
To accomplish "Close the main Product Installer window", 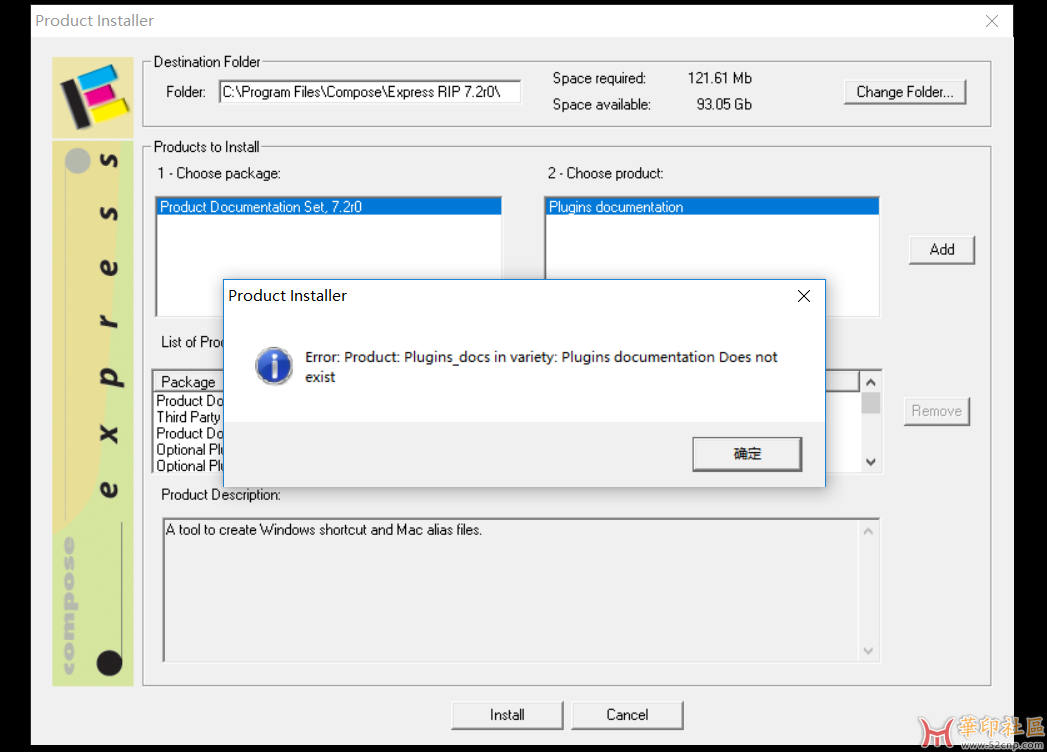I will [x=991, y=21].
